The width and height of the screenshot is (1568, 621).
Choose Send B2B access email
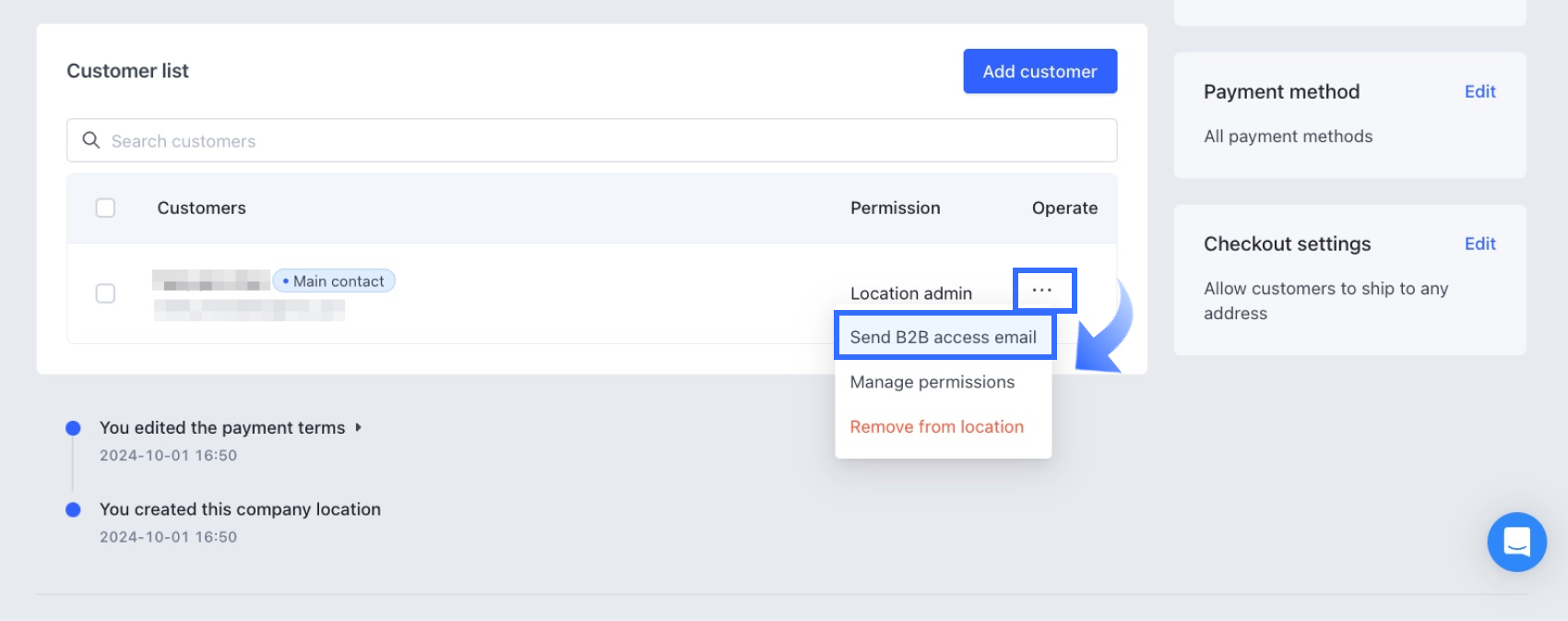pyautogui.click(x=943, y=337)
